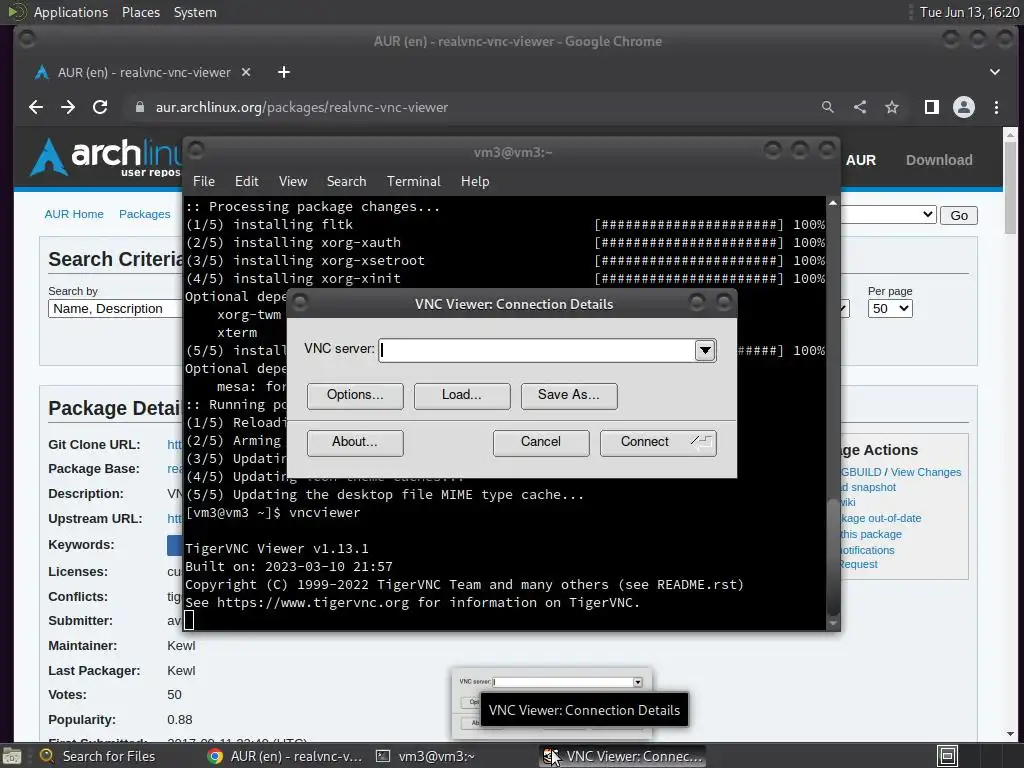
Task: Open the Search by dropdown in AUR
Action: click(x=114, y=309)
